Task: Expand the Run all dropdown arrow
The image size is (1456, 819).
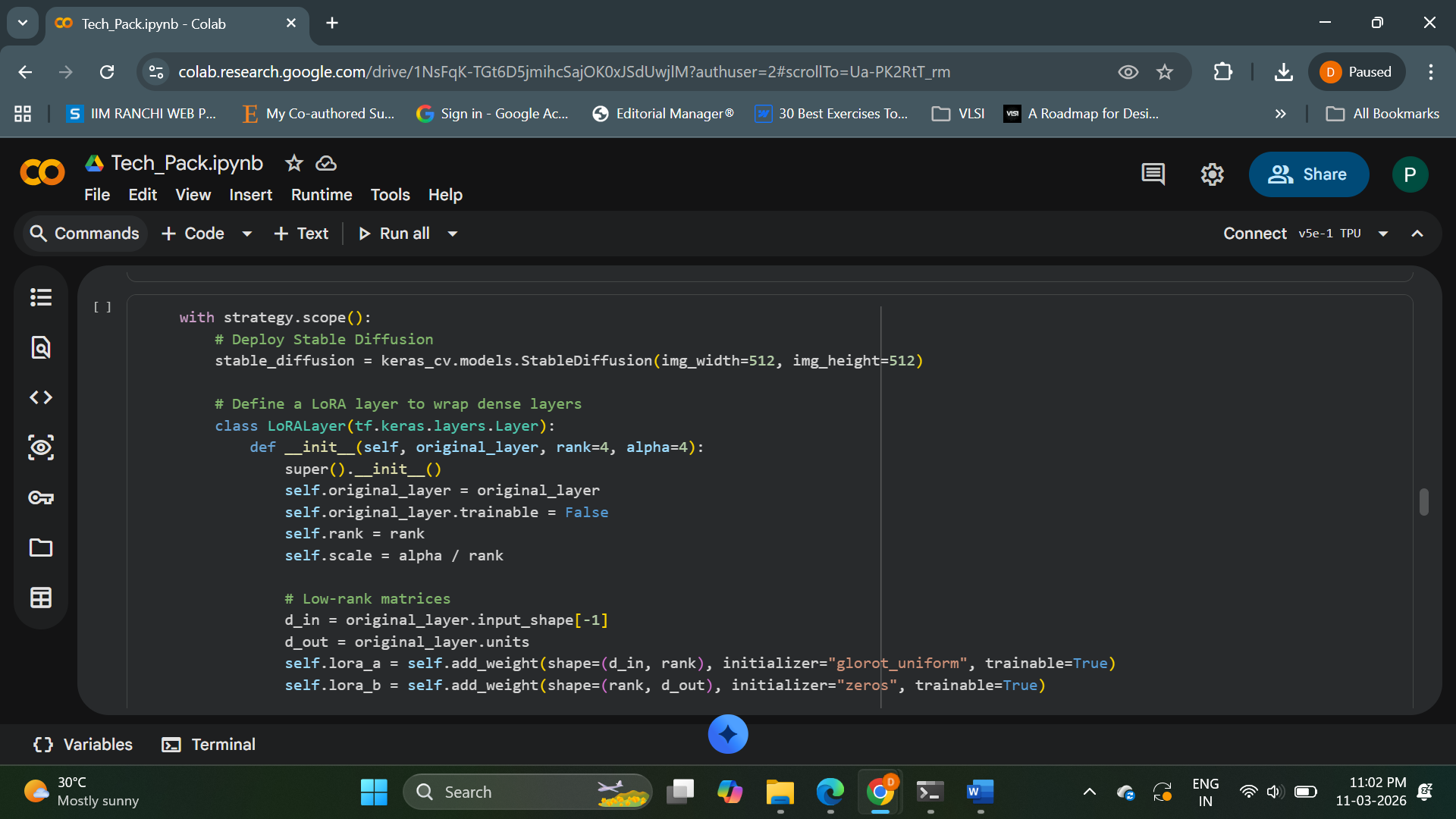Action: tap(453, 234)
